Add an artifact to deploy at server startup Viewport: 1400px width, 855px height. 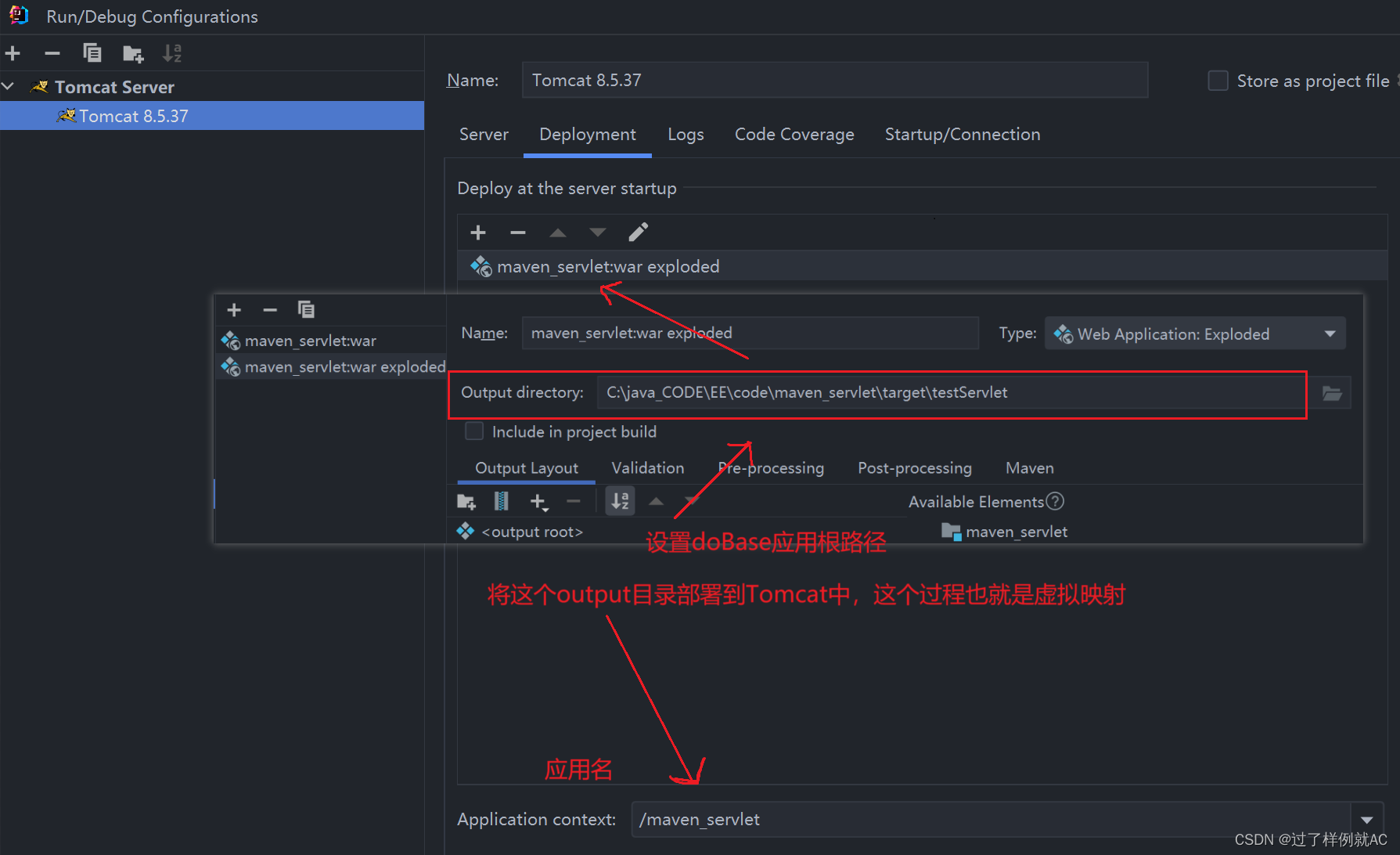click(477, 232)
